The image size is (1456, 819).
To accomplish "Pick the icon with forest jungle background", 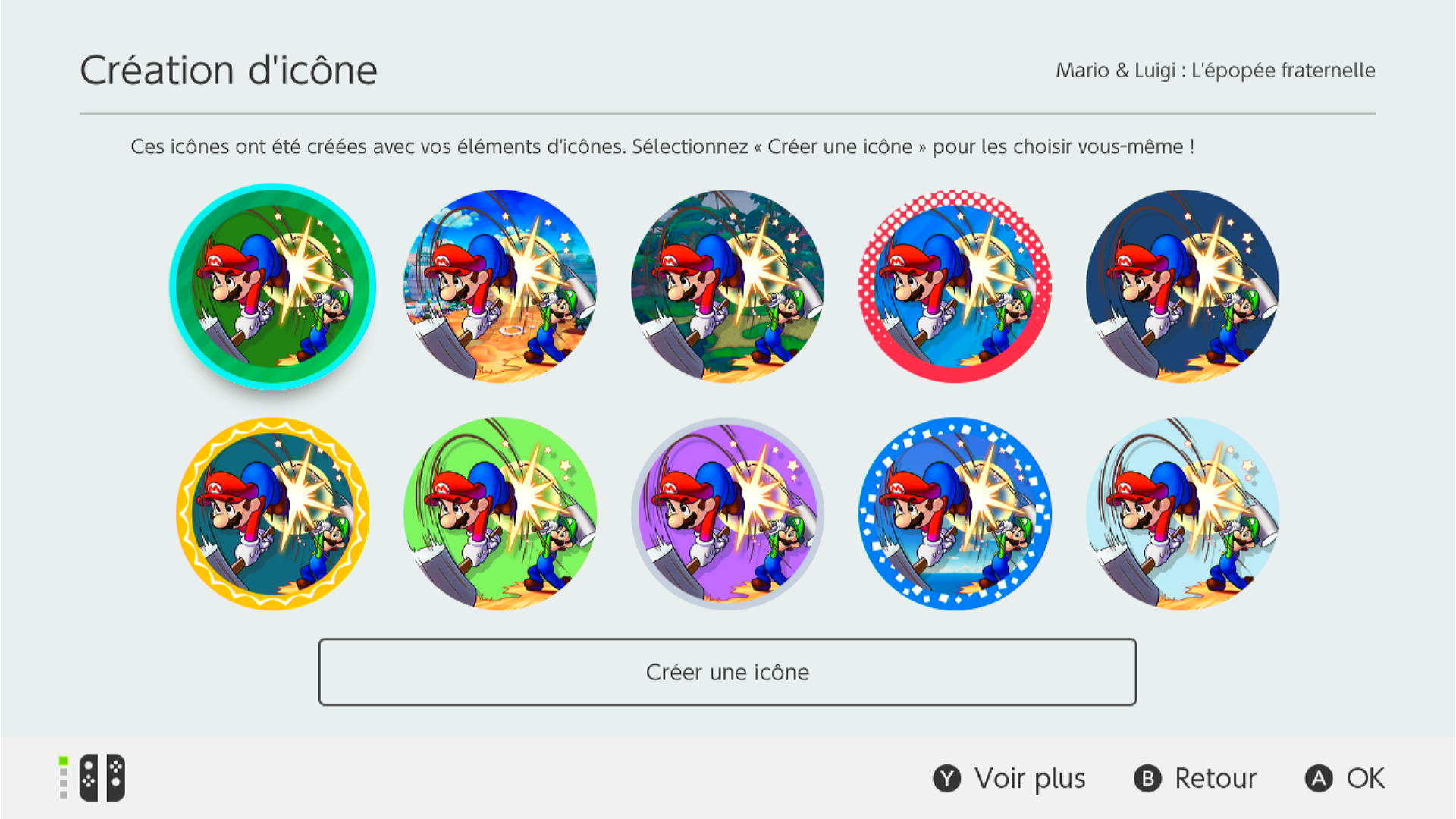I will tap(727, 287).
